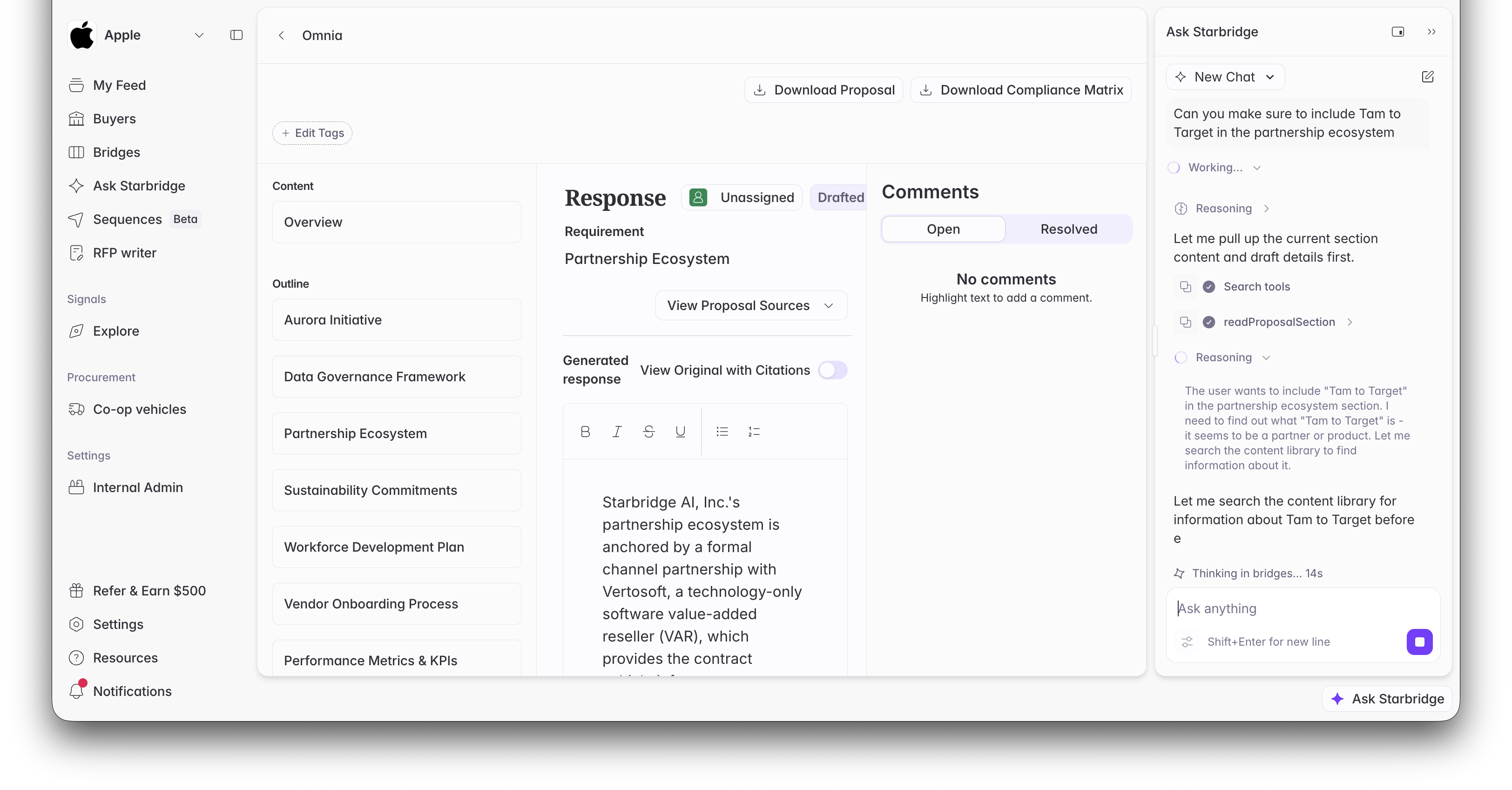Apply italic formatting in the editor
The width and height of the screenshot is (1512, 790).
[x=617, y=432]
